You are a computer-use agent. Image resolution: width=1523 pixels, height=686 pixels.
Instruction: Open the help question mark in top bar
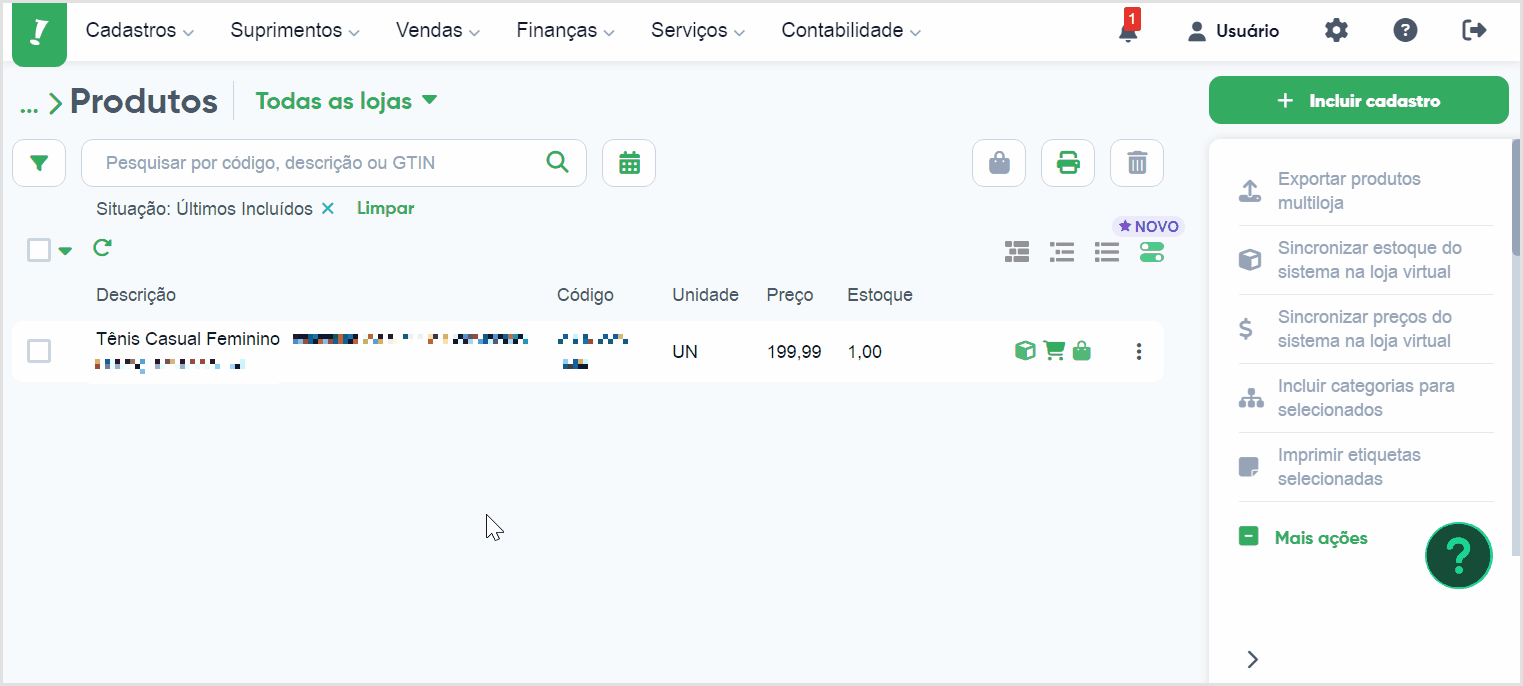[1405, 31]
